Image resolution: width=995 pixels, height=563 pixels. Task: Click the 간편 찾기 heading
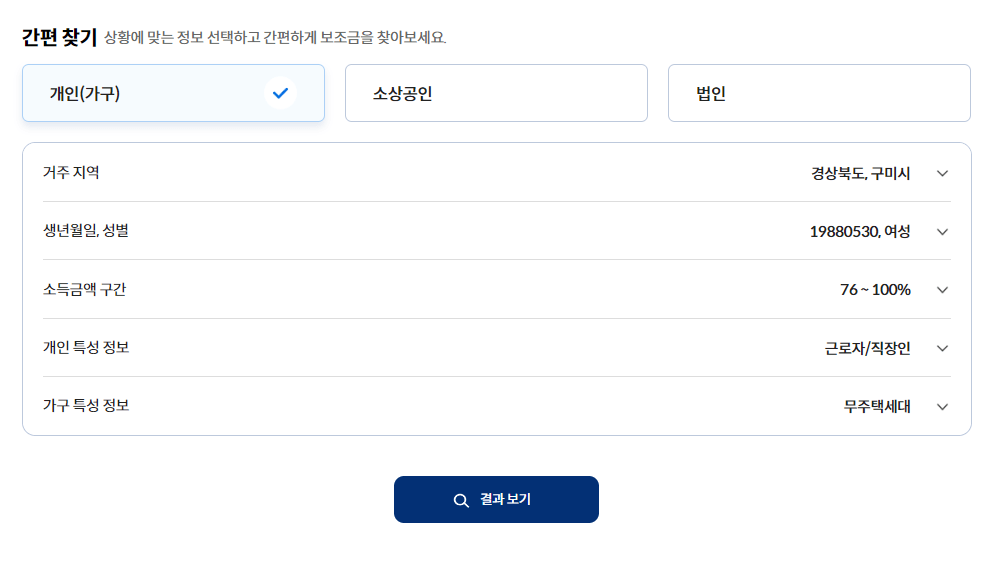click(59, 37)
